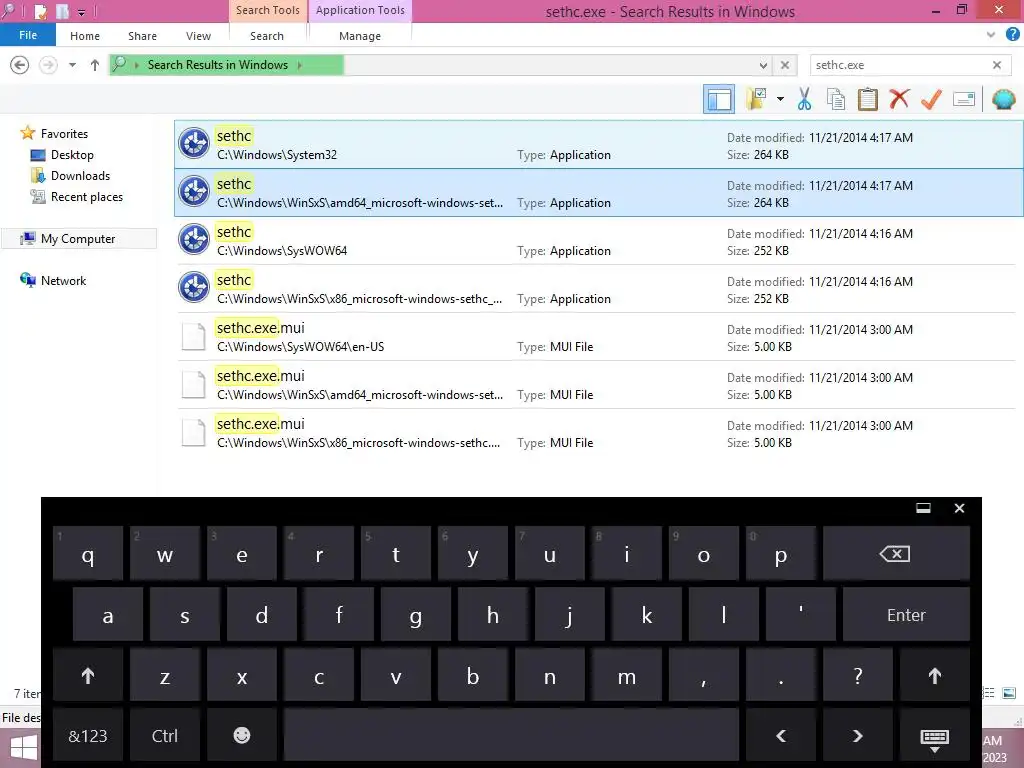Open the recent locations dropdown arrow
Image resolution: width=1024 pixels, height=768 pixels.
[72, 65]
